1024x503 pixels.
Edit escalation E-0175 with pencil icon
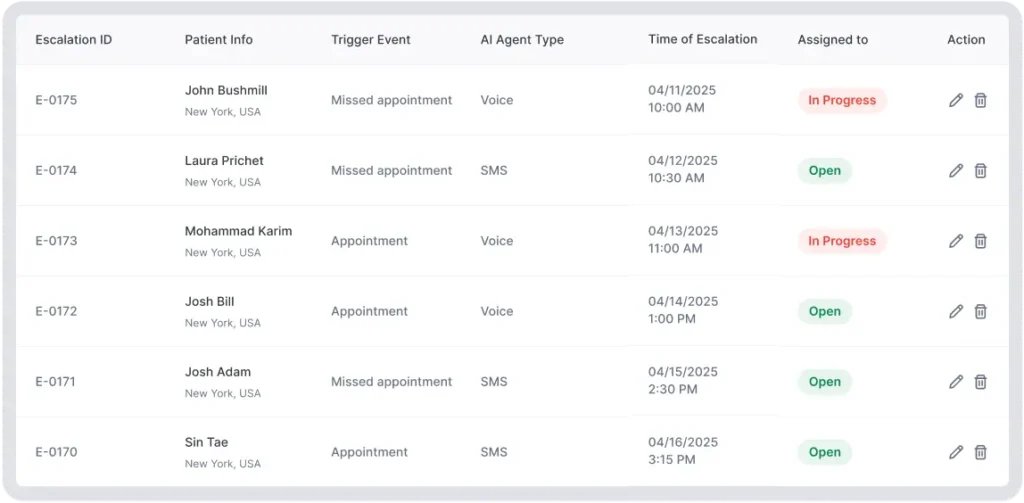pos(956,100)
